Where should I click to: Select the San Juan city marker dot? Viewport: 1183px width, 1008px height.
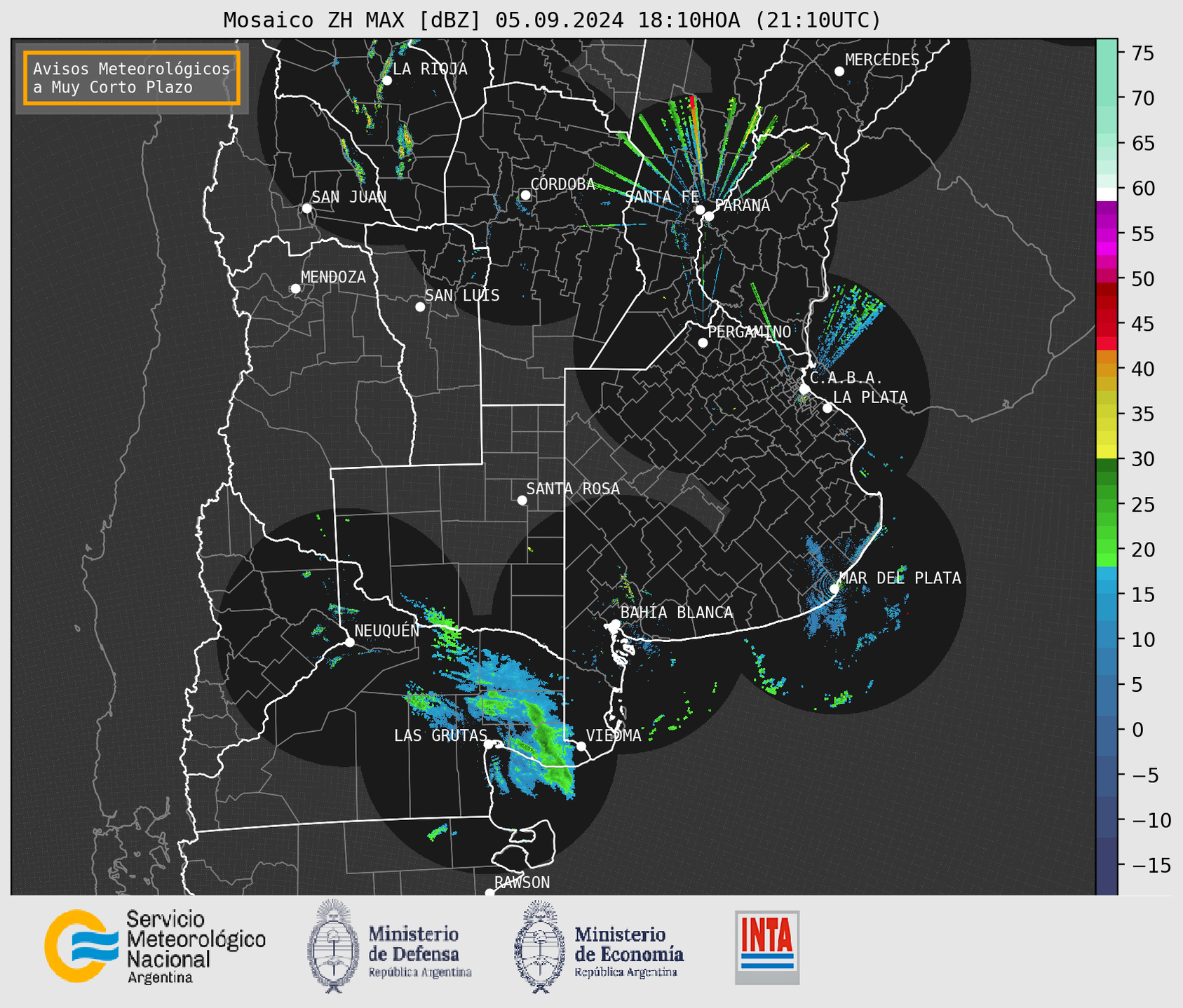pyautogui.click(x=306, y=208)
